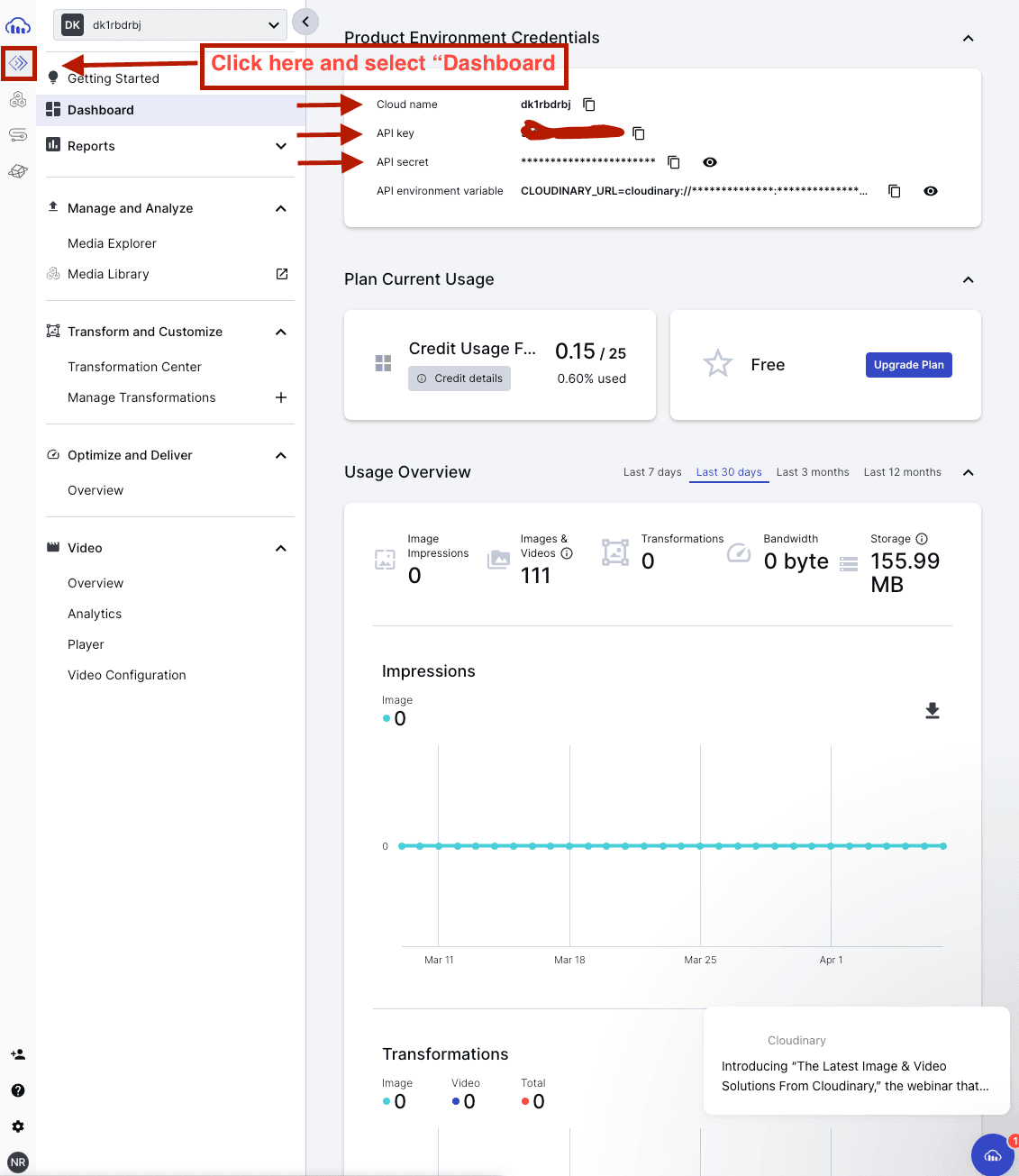Copy the Cloud name dk1rbdrbj

[x=589, y=105]
